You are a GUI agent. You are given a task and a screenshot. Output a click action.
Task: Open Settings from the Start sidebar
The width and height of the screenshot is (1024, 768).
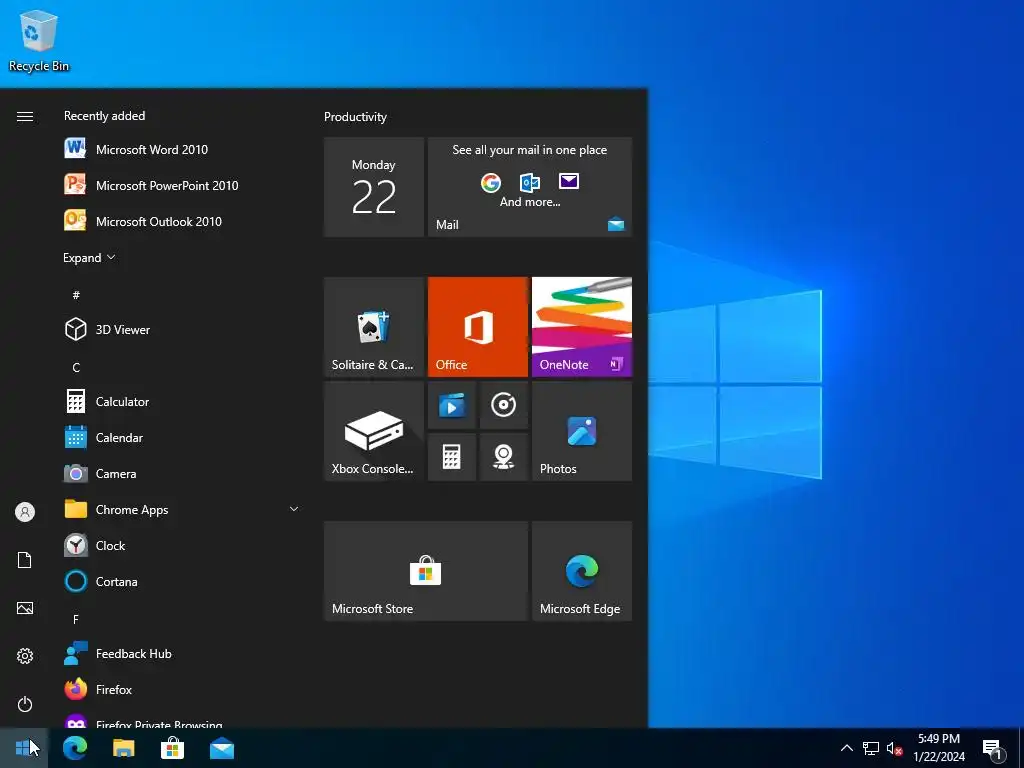[x=25, y=656]
